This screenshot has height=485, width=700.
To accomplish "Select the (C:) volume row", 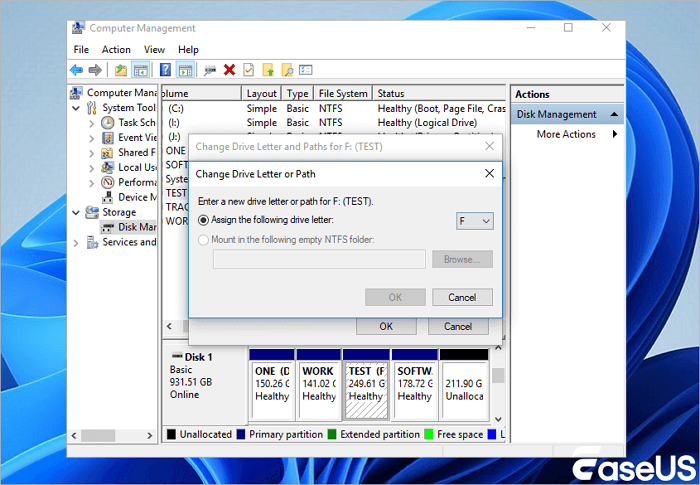I will [333, 109].
